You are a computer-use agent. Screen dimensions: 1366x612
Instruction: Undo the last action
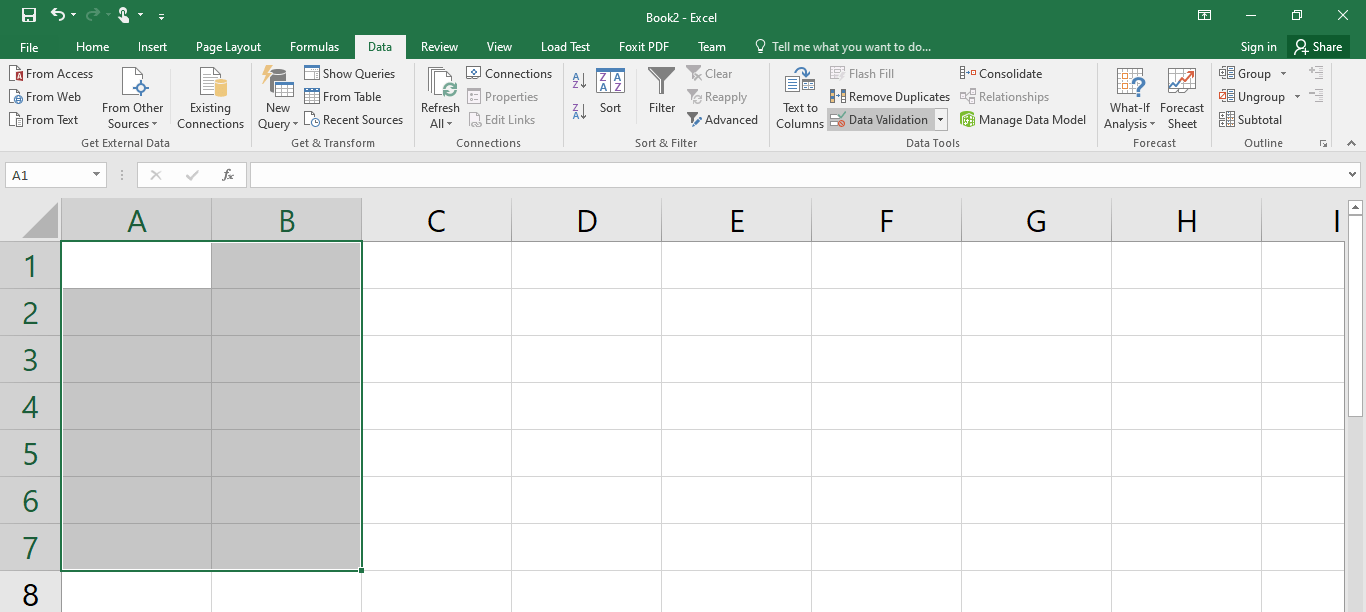(x=57, y=16)
